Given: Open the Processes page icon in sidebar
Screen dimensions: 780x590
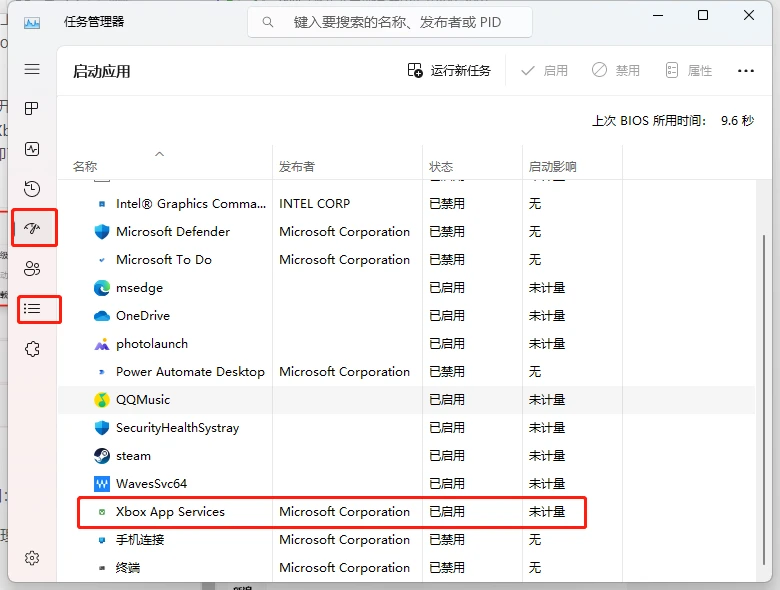Looking at the screenshot, I should pos(32,108).
